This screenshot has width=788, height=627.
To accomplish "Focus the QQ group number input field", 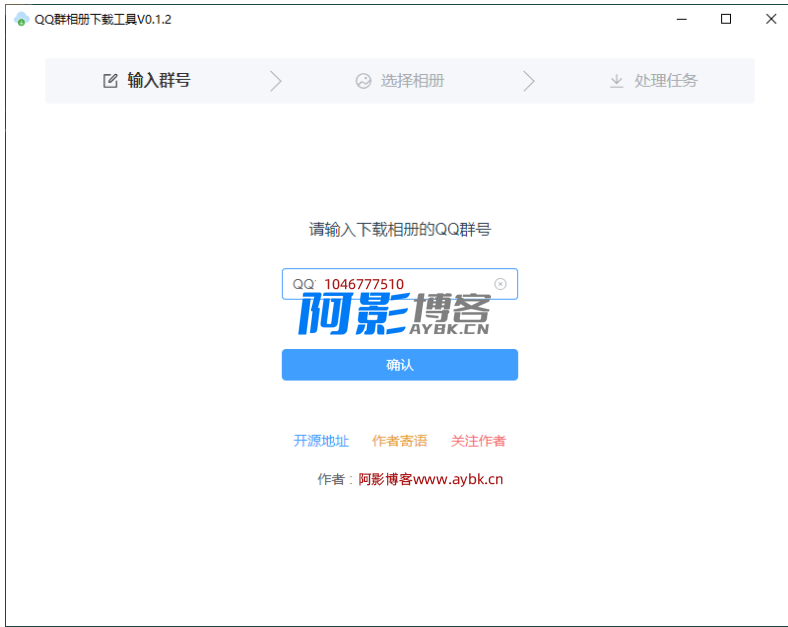I will pyautogui.click(x=400, y=284).
